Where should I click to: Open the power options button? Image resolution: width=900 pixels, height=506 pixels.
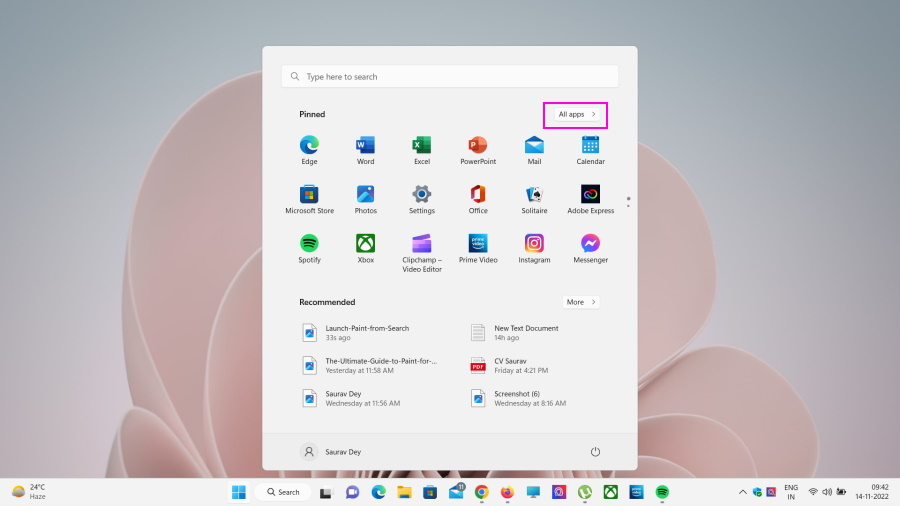click(595, 452)
